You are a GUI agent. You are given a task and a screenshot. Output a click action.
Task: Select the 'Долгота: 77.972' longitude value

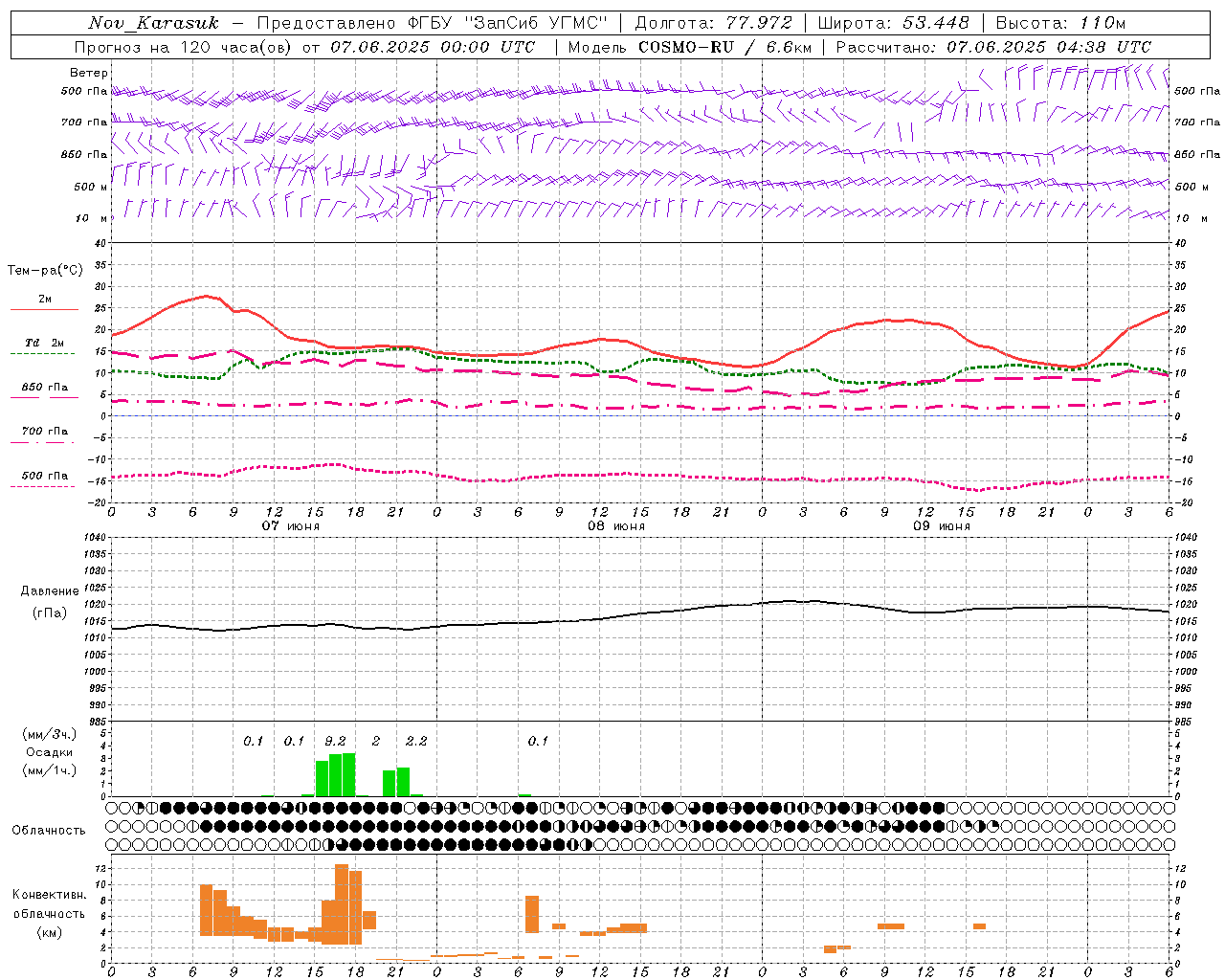coord(714,23)
